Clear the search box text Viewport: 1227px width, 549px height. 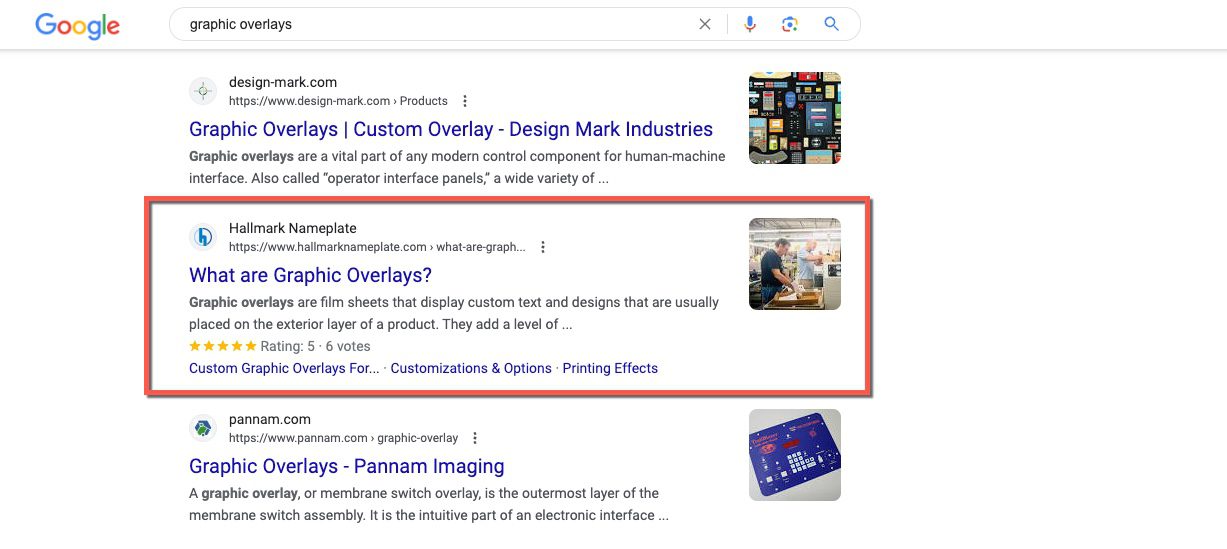[705, 24]
